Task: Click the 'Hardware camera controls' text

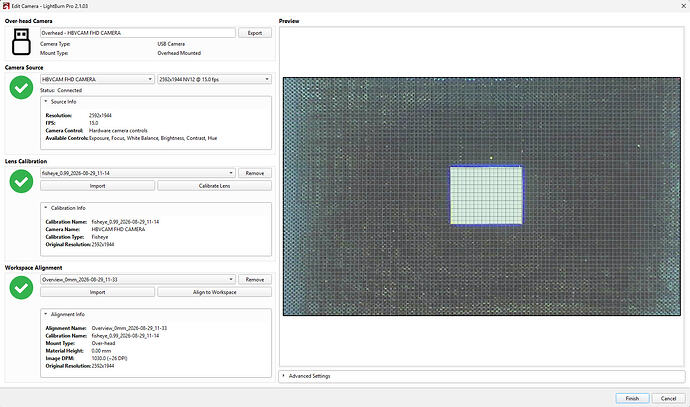Action: (x=118, y=131)
